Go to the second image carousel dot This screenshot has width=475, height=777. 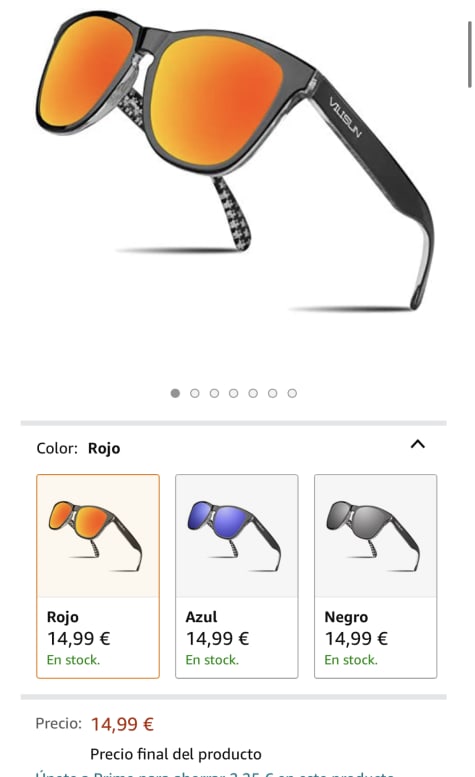[195, 393]
